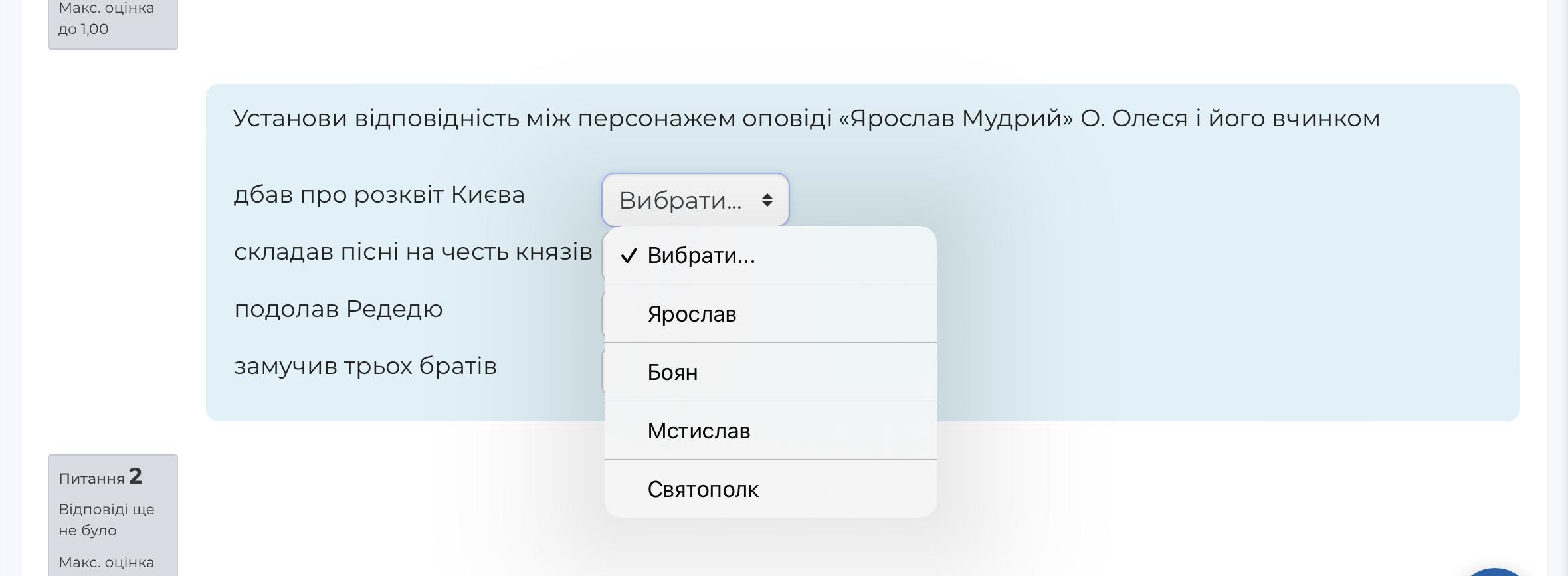Select Ярослав from the open dropdown list
Viewport: 1568px width, 576px height.
(x=692, y=314)
